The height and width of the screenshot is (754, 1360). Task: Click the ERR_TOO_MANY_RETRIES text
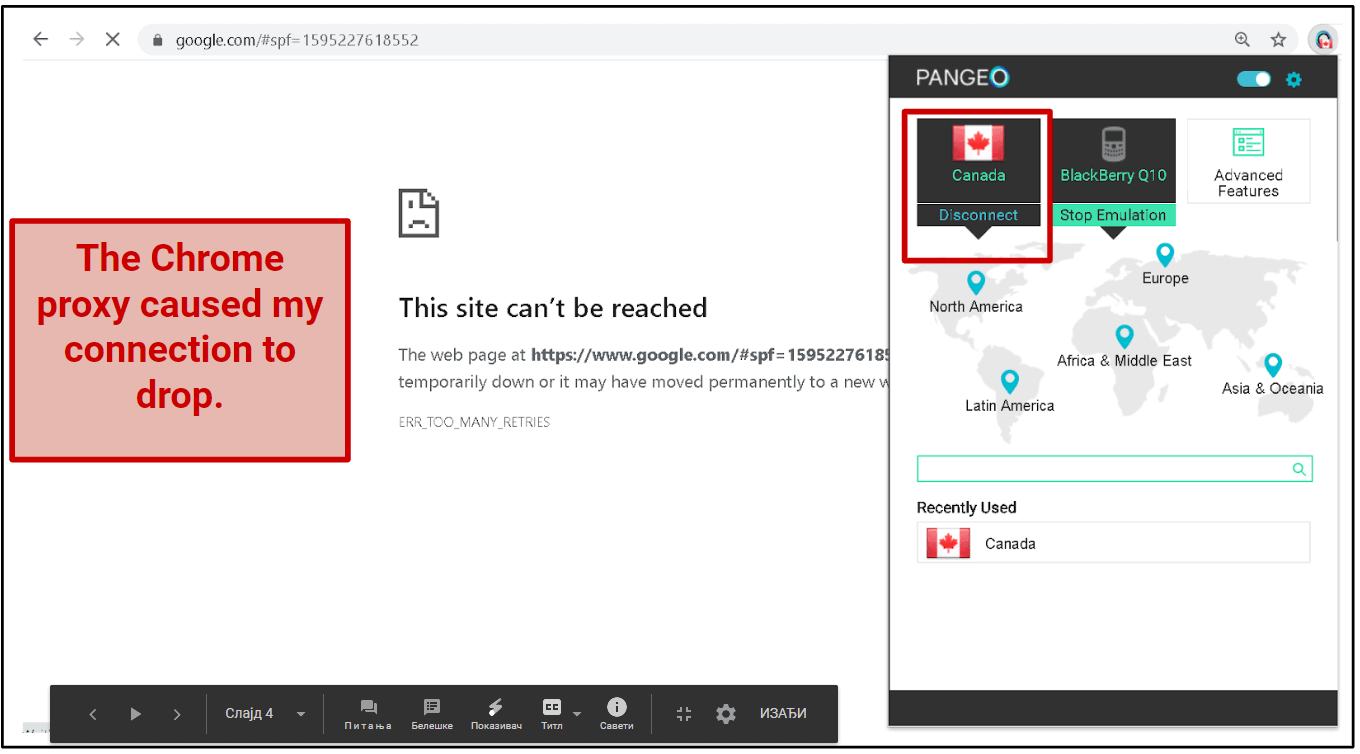click(x=474, y=422)
